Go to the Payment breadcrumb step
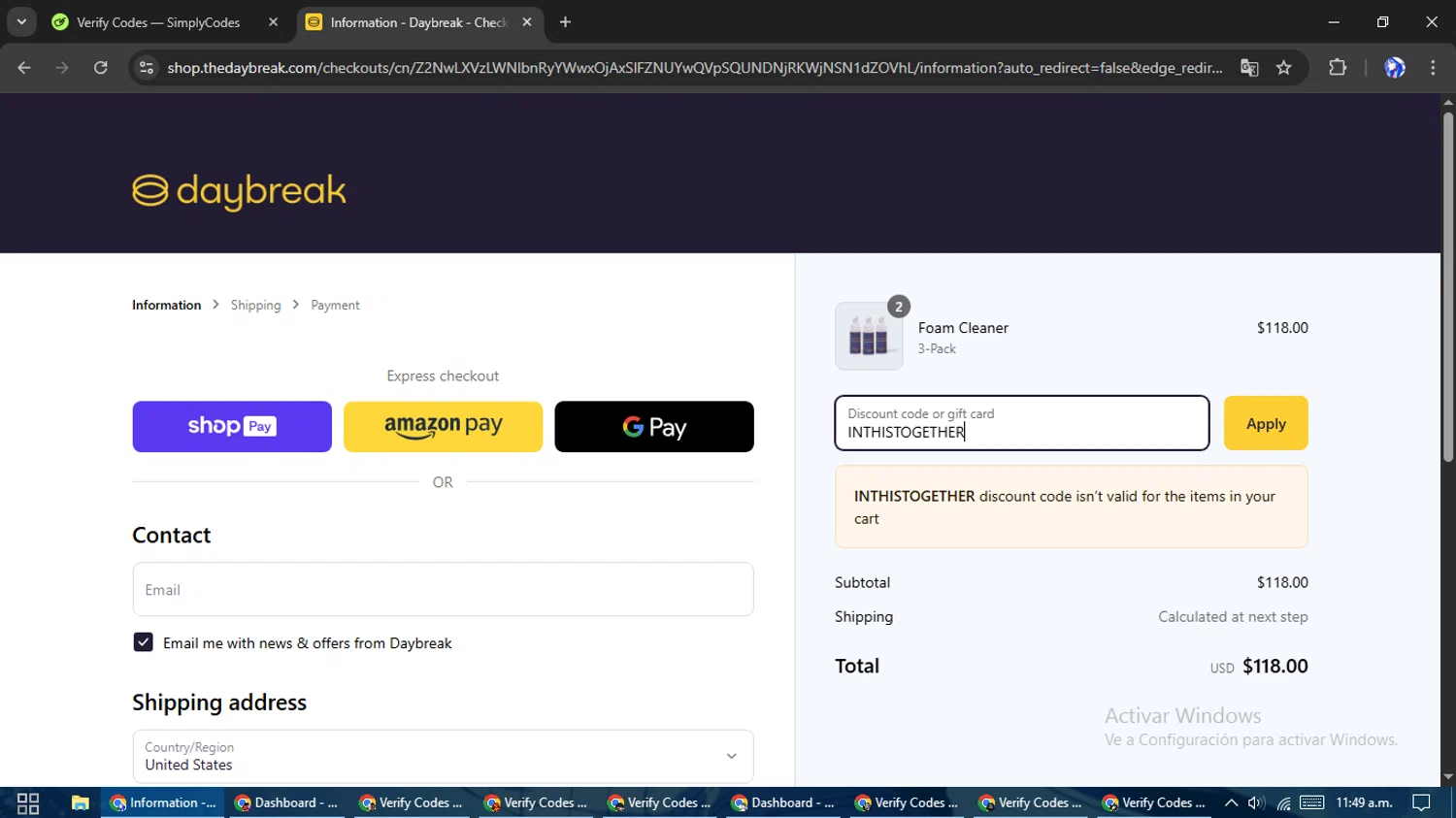The height and width of the screenshot is (818, 1456). pos(335,305)
